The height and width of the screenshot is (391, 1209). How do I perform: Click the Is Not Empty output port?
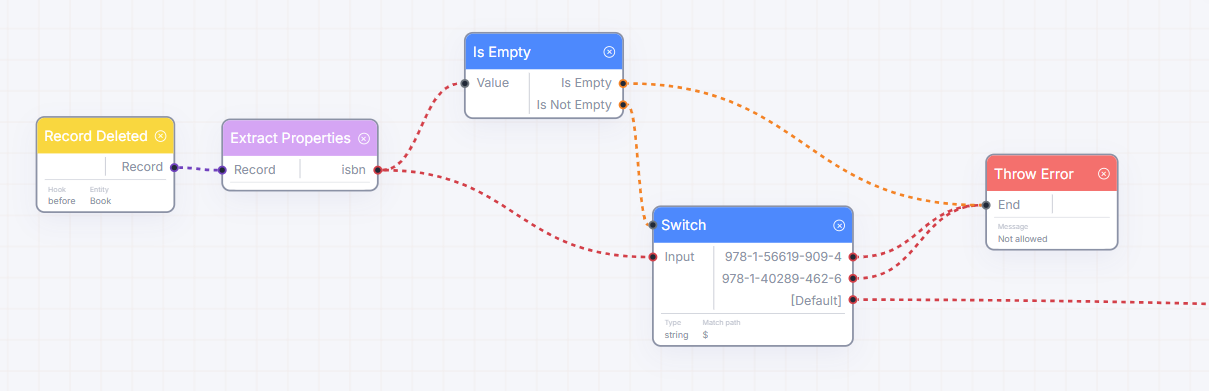tap(623, 105)
